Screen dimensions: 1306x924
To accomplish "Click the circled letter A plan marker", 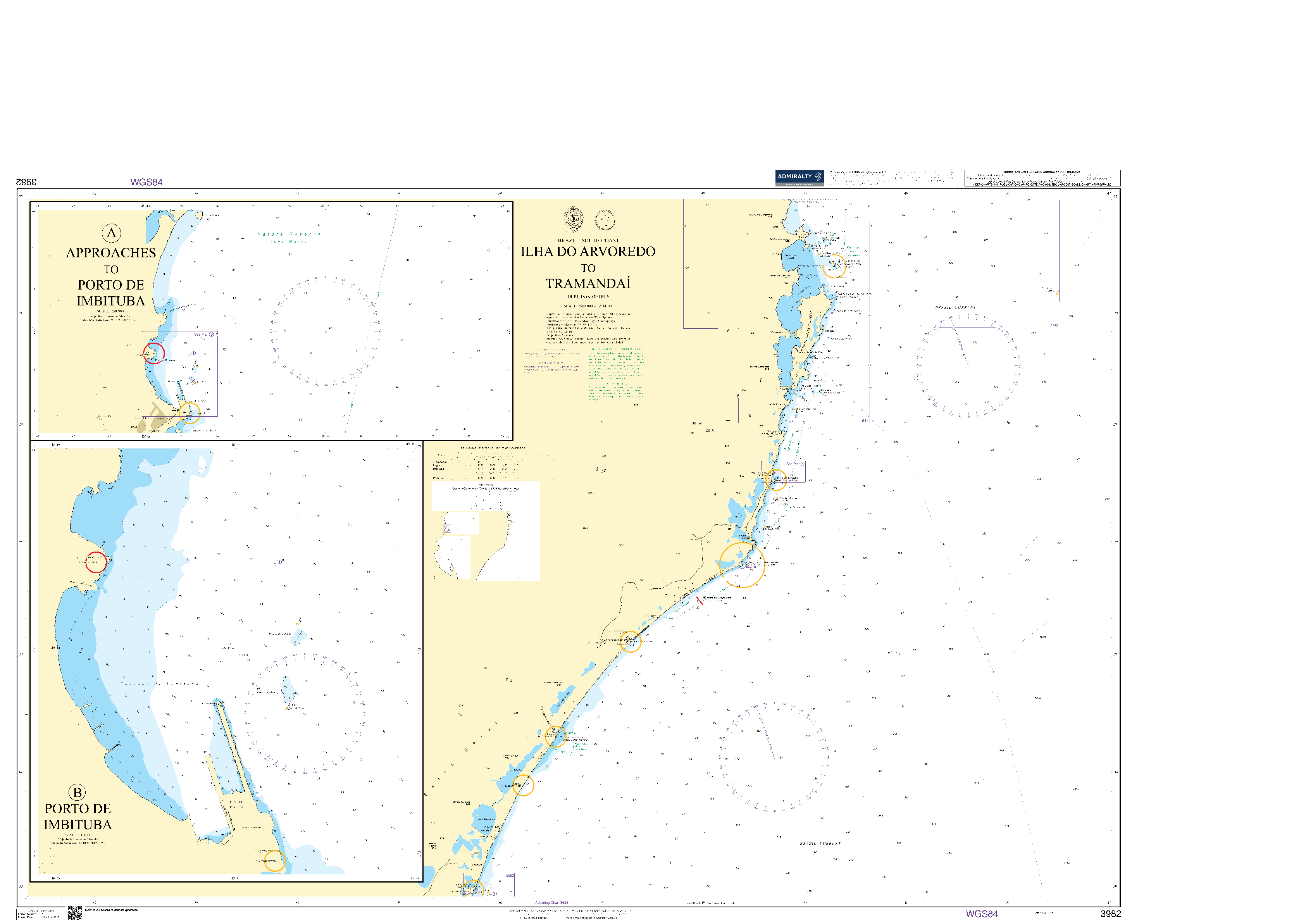I will point(112,233).
